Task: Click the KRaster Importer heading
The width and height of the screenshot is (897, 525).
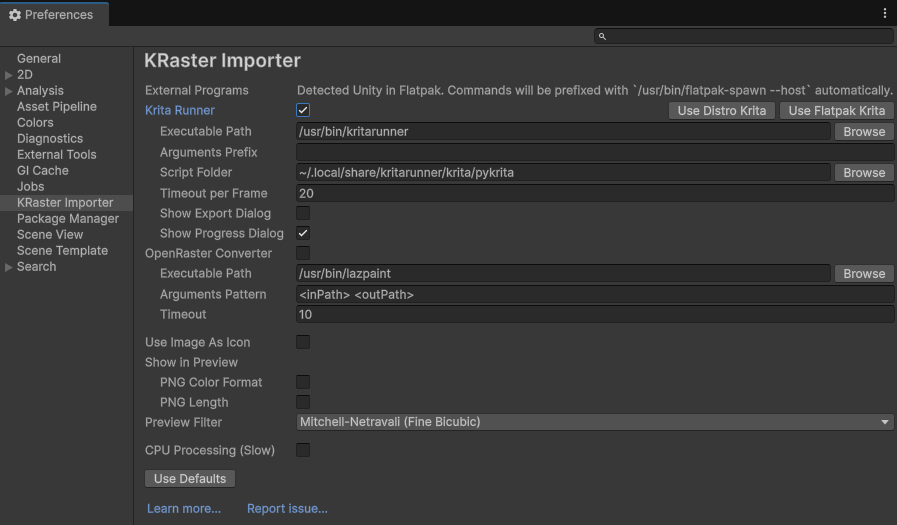Action: [x=223, y=61]
